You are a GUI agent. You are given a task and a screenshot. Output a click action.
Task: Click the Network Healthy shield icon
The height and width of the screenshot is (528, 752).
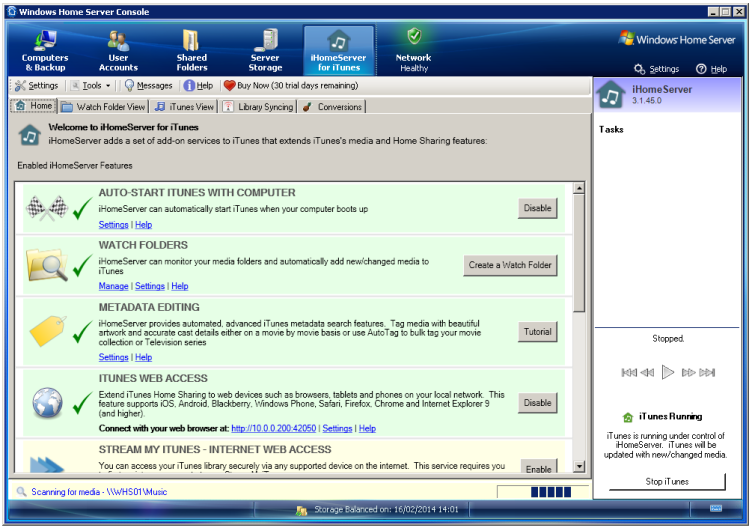pyautogui.click(x=414, y=38)
